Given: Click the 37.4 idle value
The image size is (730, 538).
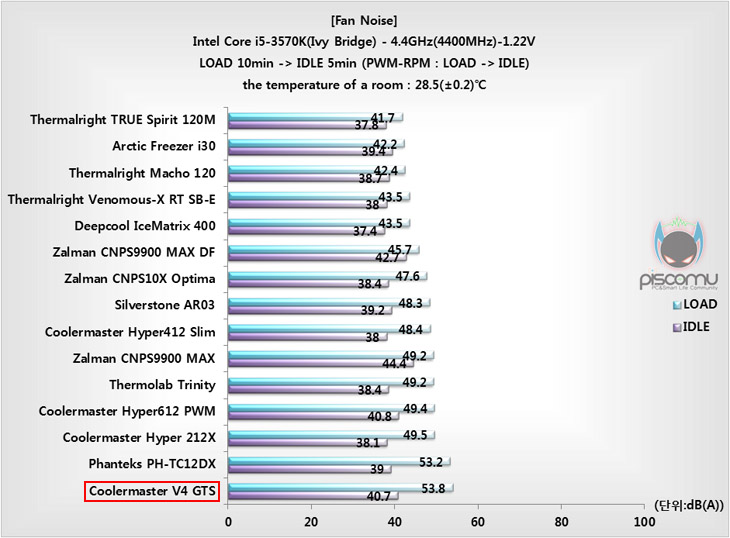Looking at the screenshot, I should point(365,231).
